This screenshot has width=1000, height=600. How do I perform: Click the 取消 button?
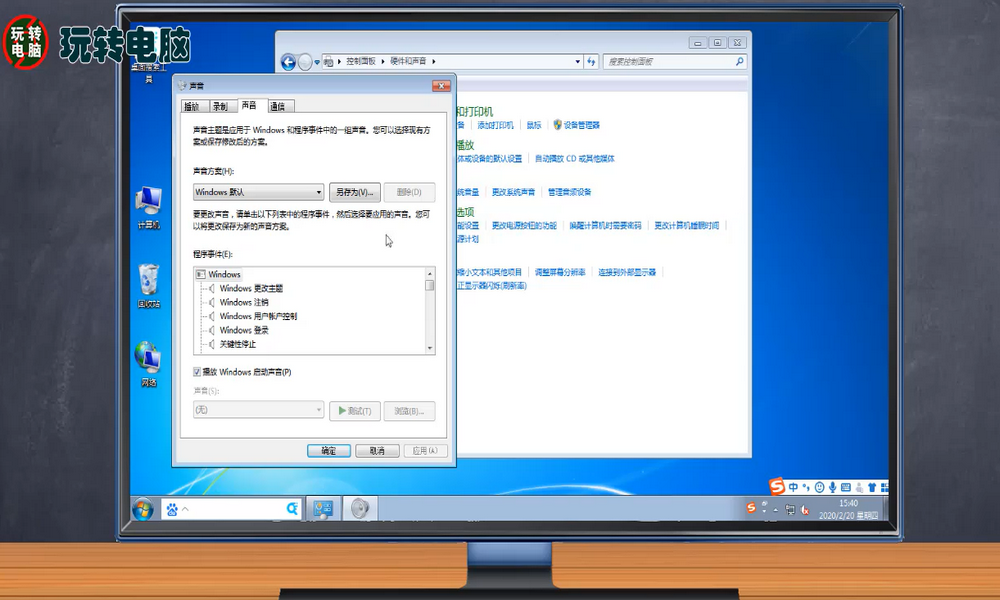(378, 451)
